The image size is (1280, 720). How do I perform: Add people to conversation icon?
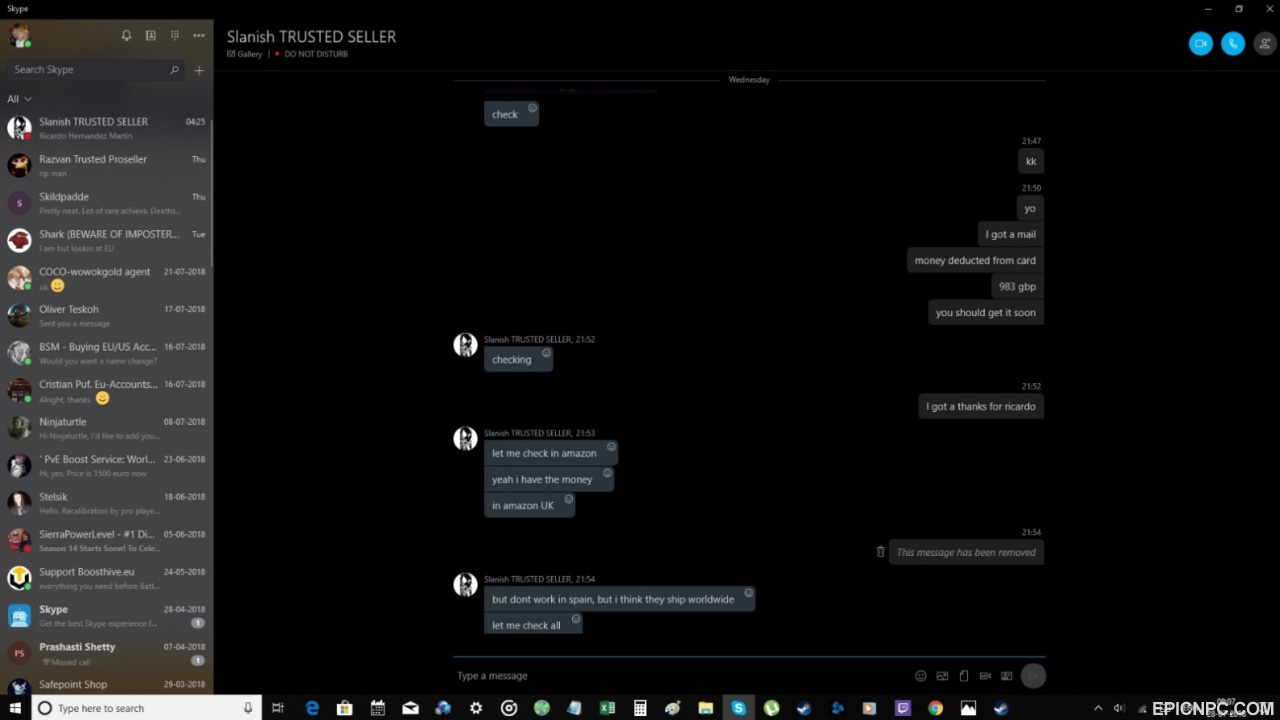click(1265, 44)
